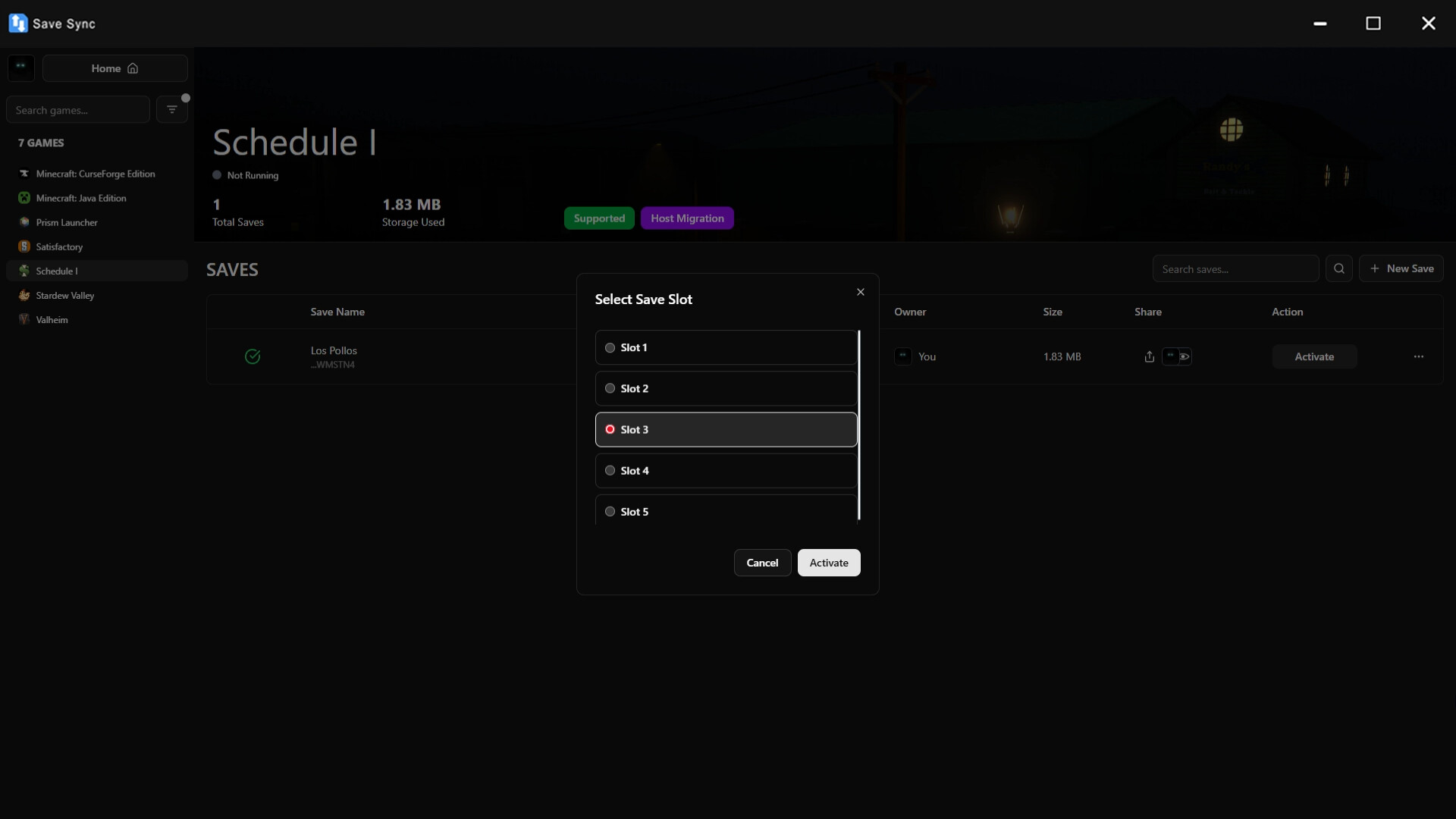
Task: Select Stardew Valley in the games sidebar
Action: click(x=65, y=295)
